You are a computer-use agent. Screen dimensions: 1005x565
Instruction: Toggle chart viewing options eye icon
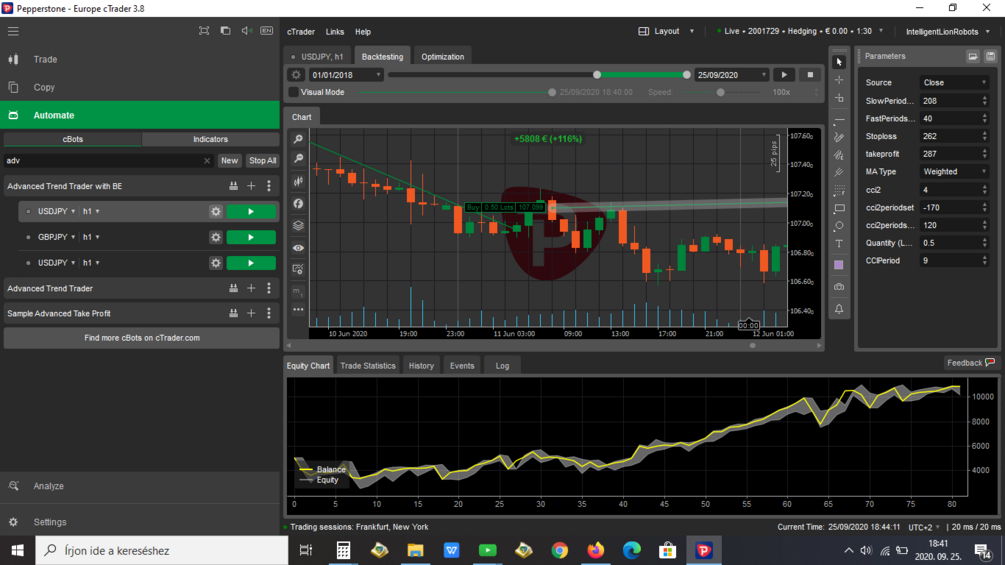298,248
